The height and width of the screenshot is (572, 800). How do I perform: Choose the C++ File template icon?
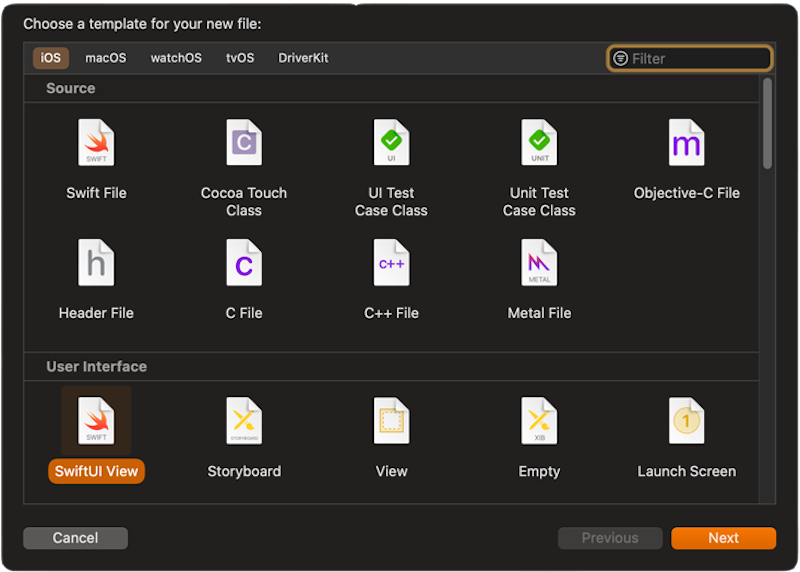click(x=391, y=263)
